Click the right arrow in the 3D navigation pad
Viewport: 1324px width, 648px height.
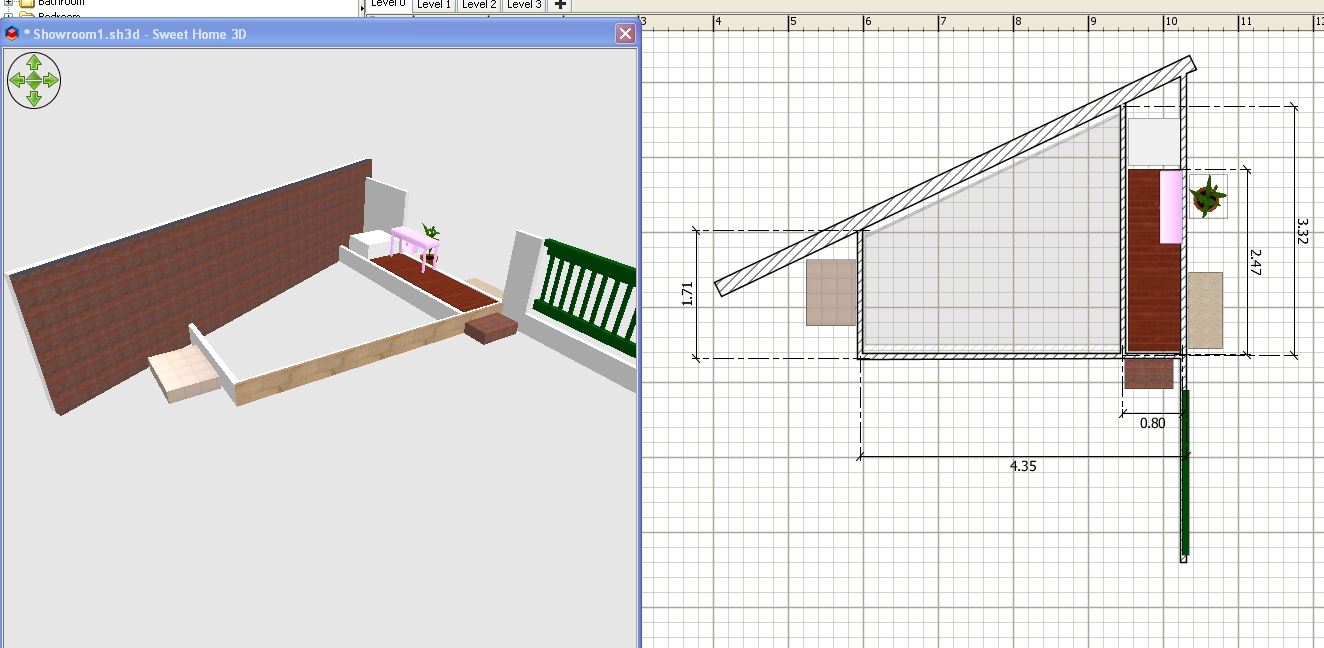click(51, 80)
